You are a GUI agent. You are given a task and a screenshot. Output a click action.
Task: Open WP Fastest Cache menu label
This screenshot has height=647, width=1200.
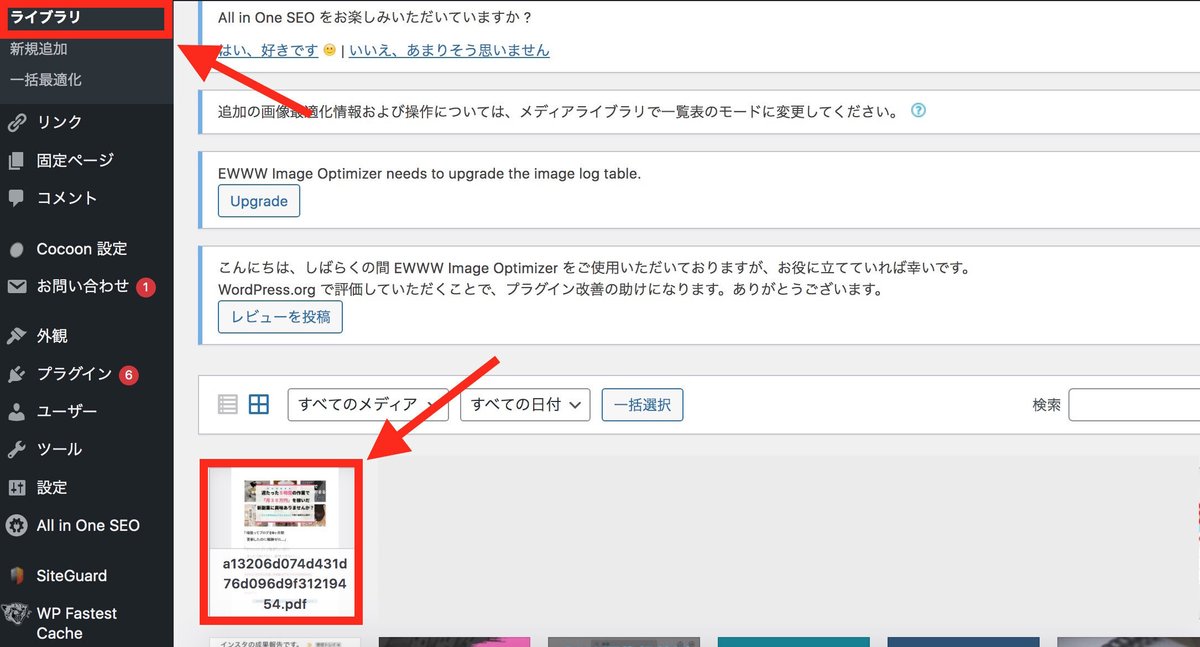[x=77, y=623]
